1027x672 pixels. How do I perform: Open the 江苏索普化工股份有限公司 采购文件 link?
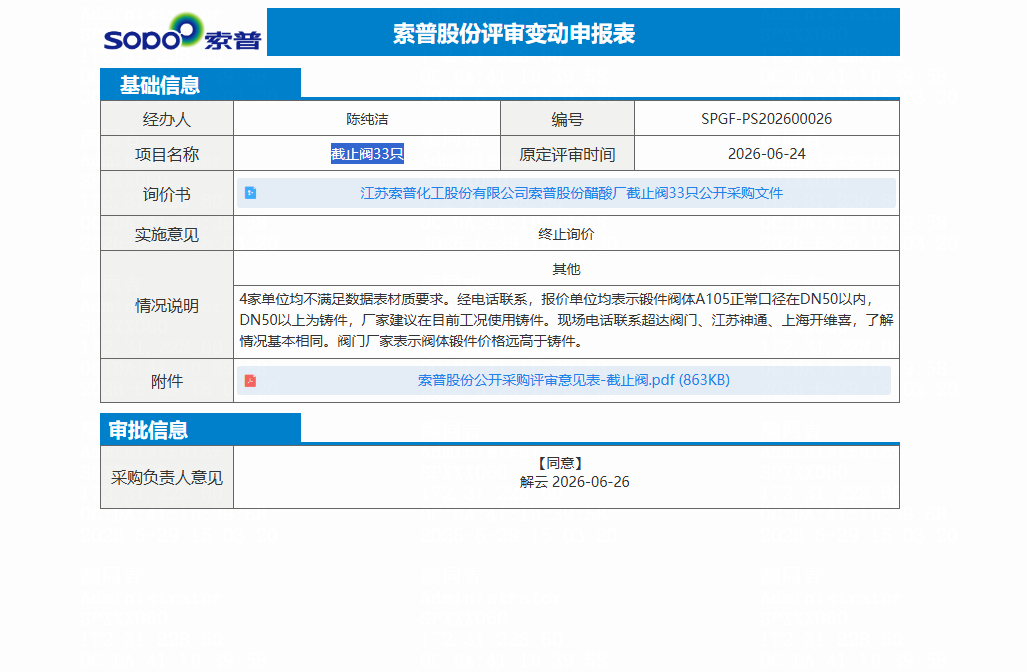(x=571, y=193)
